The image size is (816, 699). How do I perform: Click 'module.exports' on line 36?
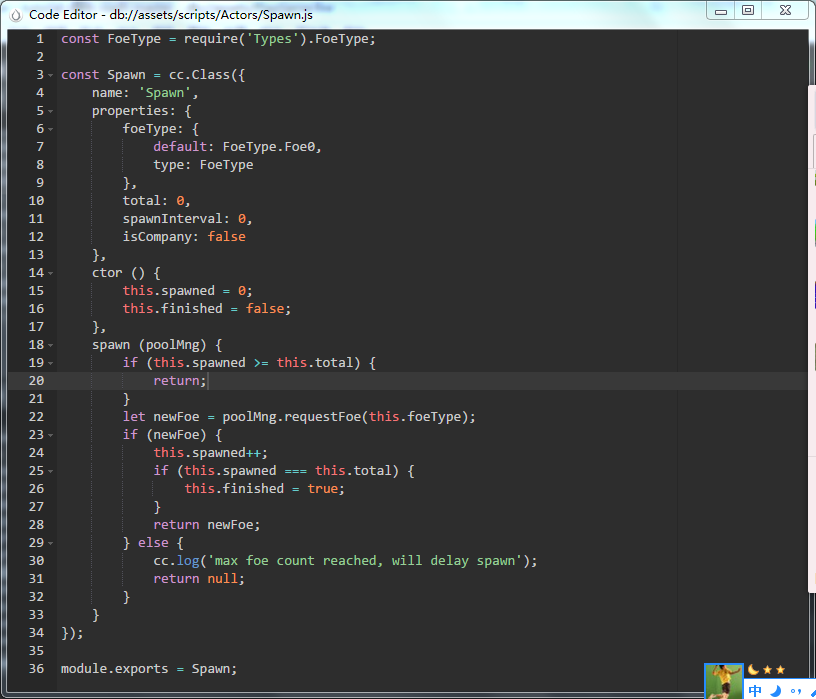click(114, 669)
